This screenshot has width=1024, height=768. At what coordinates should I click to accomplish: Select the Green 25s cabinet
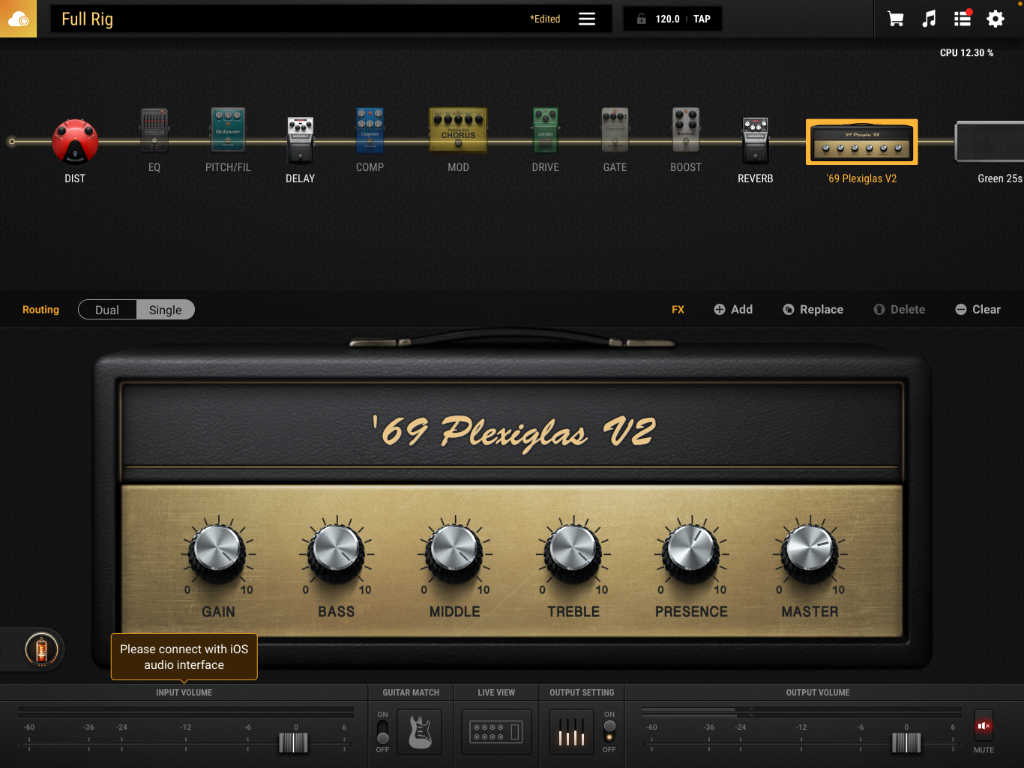[989, 141]
